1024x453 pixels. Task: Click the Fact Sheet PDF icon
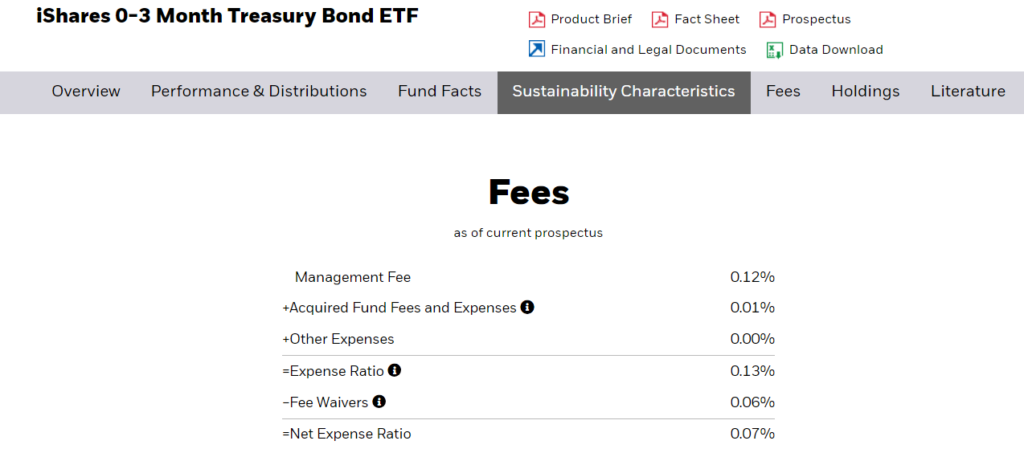660,19
